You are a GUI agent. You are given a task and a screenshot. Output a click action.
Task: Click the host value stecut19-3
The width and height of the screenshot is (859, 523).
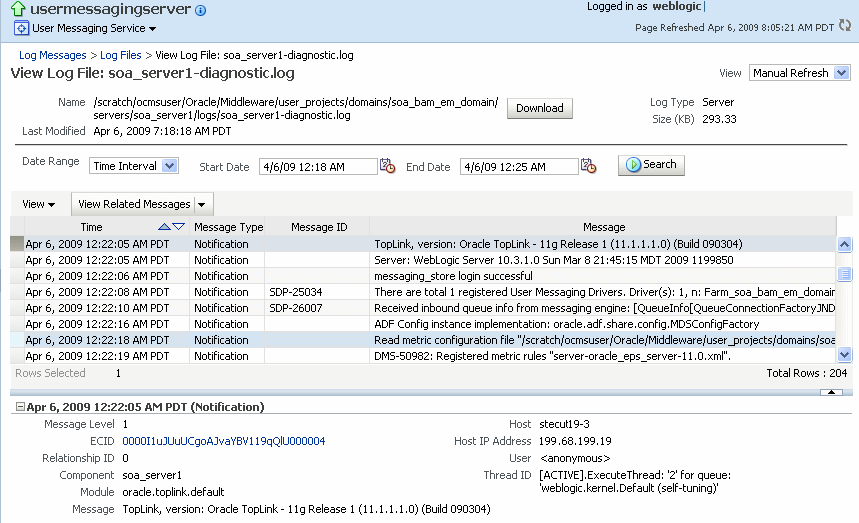[x=564, y=424]
